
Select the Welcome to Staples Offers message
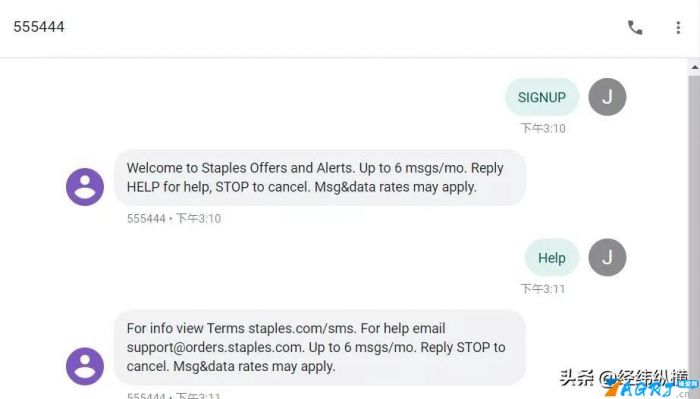(320, 177)
